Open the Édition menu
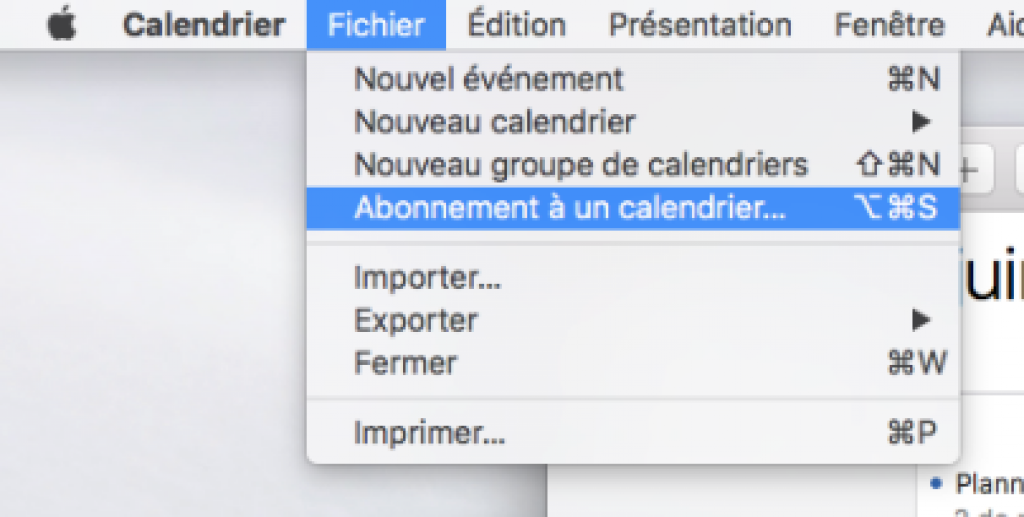This screenshot has width=1024, height=517. 516,25
